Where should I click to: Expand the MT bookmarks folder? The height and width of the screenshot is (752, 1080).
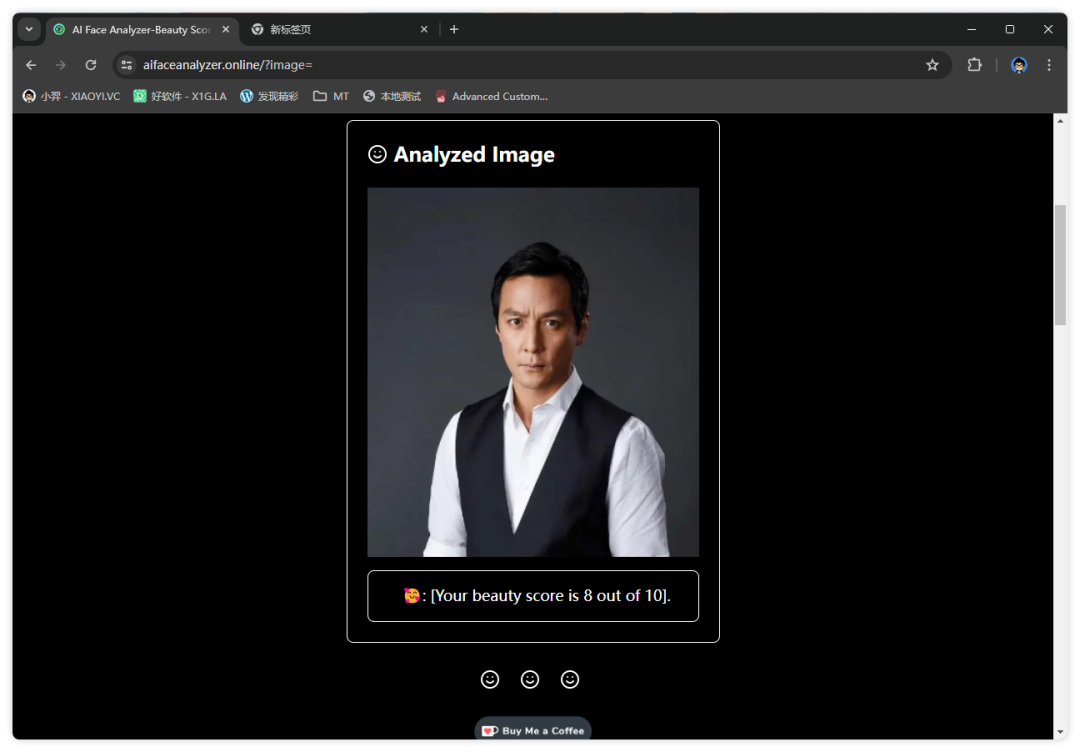click(331, 96)
